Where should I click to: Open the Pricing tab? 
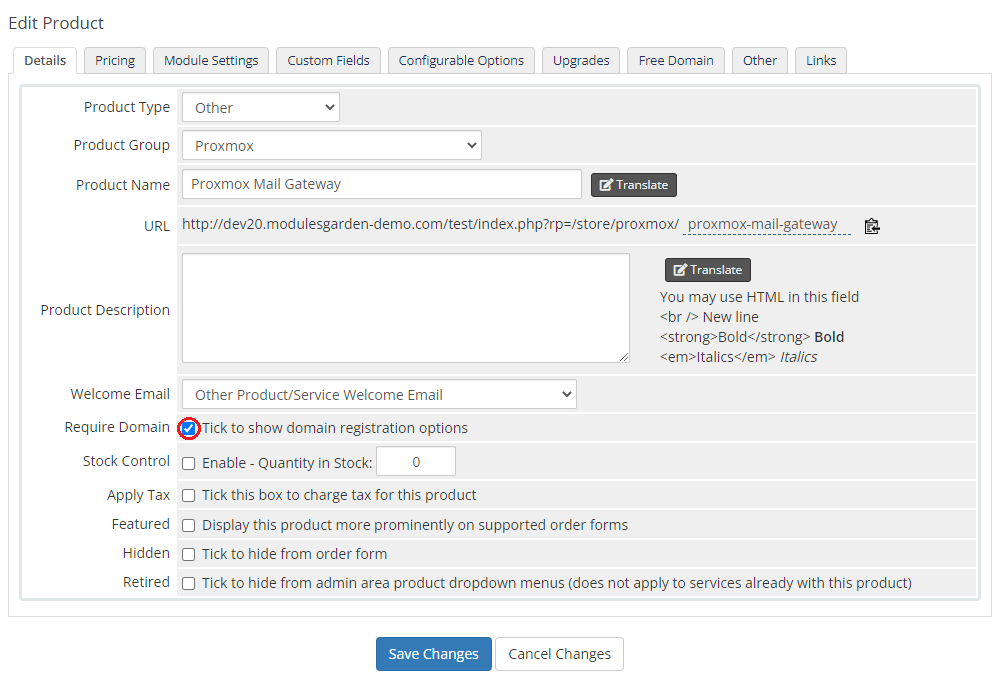[x=115, y=60]
